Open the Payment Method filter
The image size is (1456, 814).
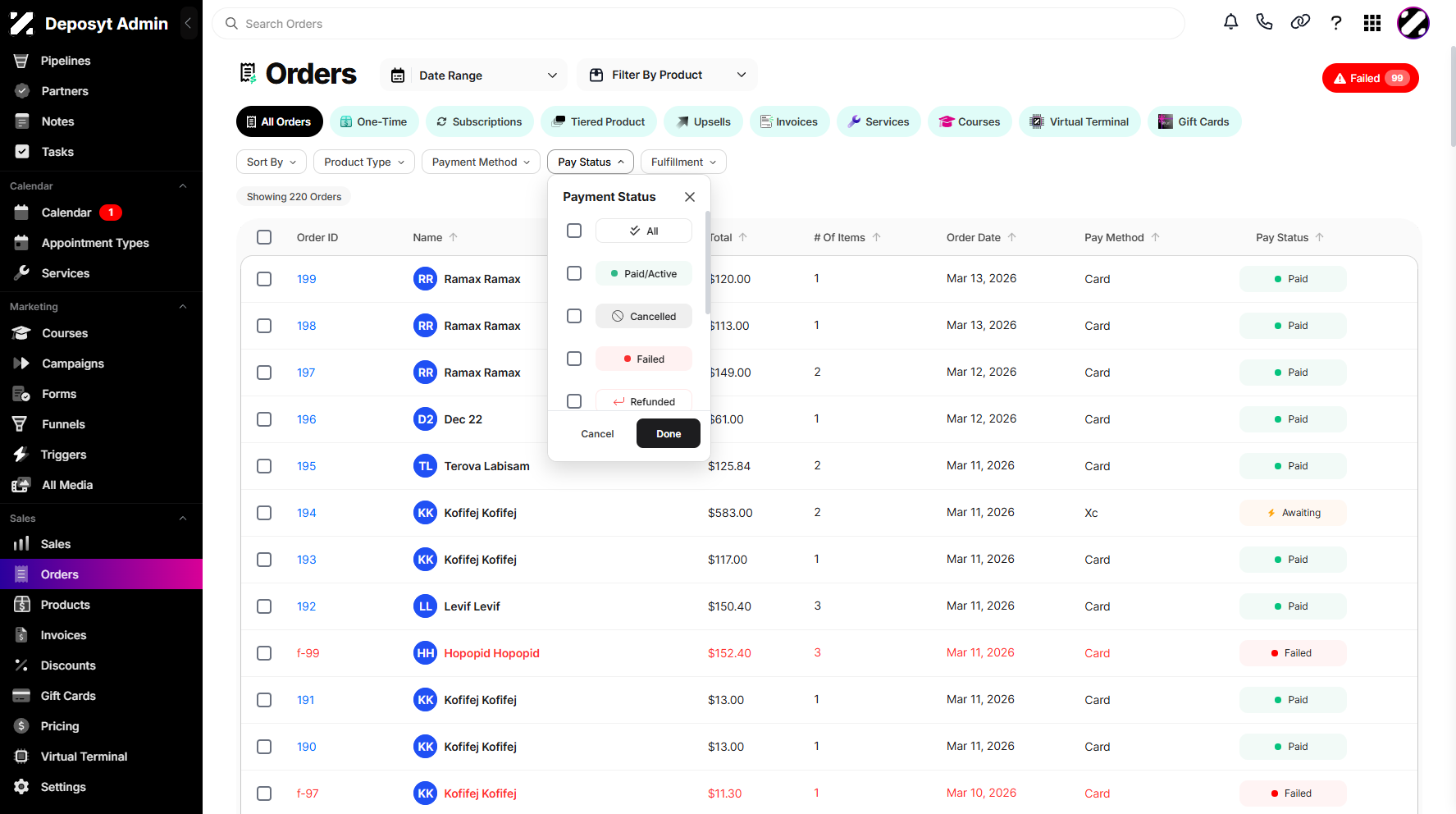coord(481,162)
